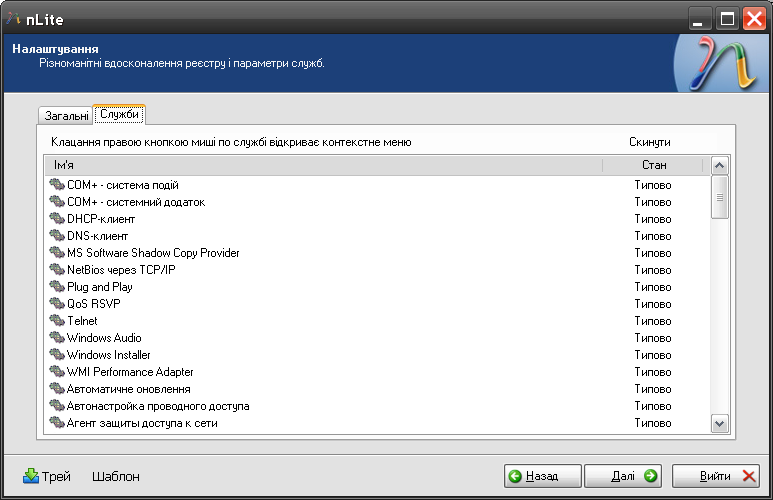773x500 pixels.
Task: Select icon of MS Software Shadow Copy Provider
Action: [x=57, y=252]
